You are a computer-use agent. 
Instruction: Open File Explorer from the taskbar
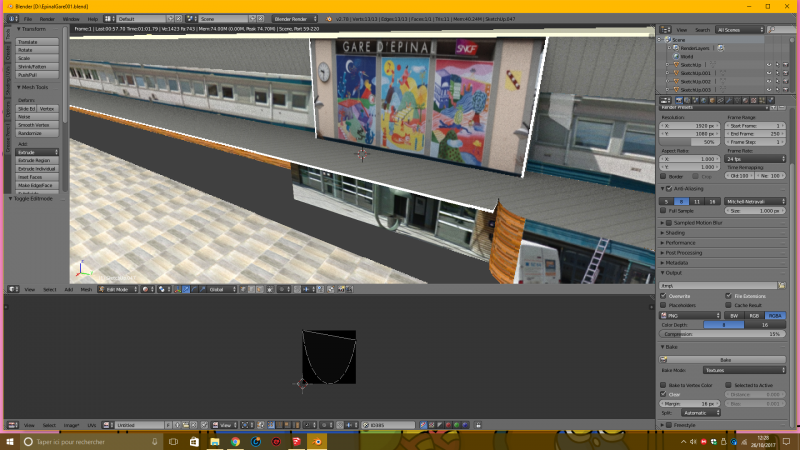pos(215,442)
